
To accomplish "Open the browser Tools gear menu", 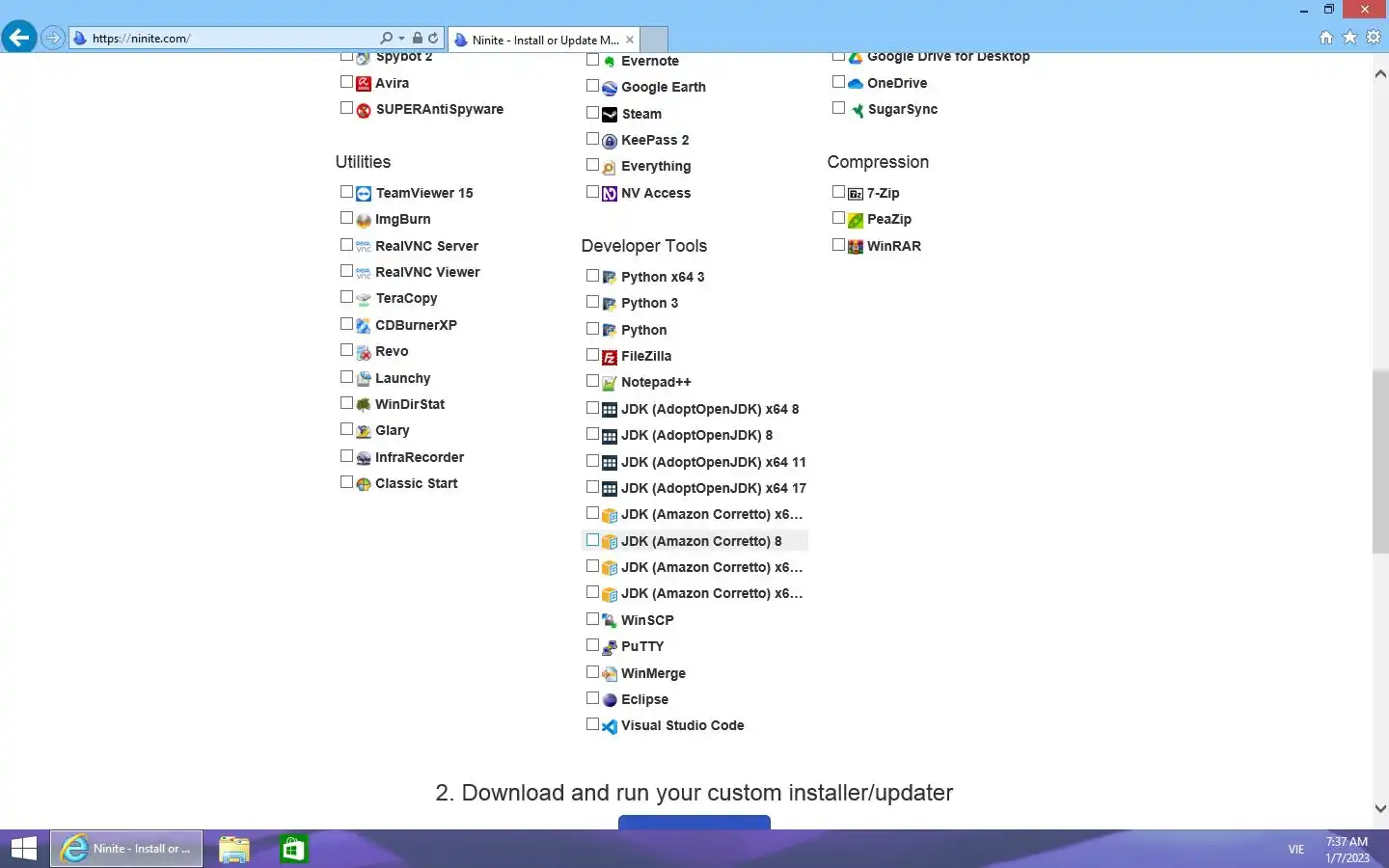I will click(x=1374, y=38).
